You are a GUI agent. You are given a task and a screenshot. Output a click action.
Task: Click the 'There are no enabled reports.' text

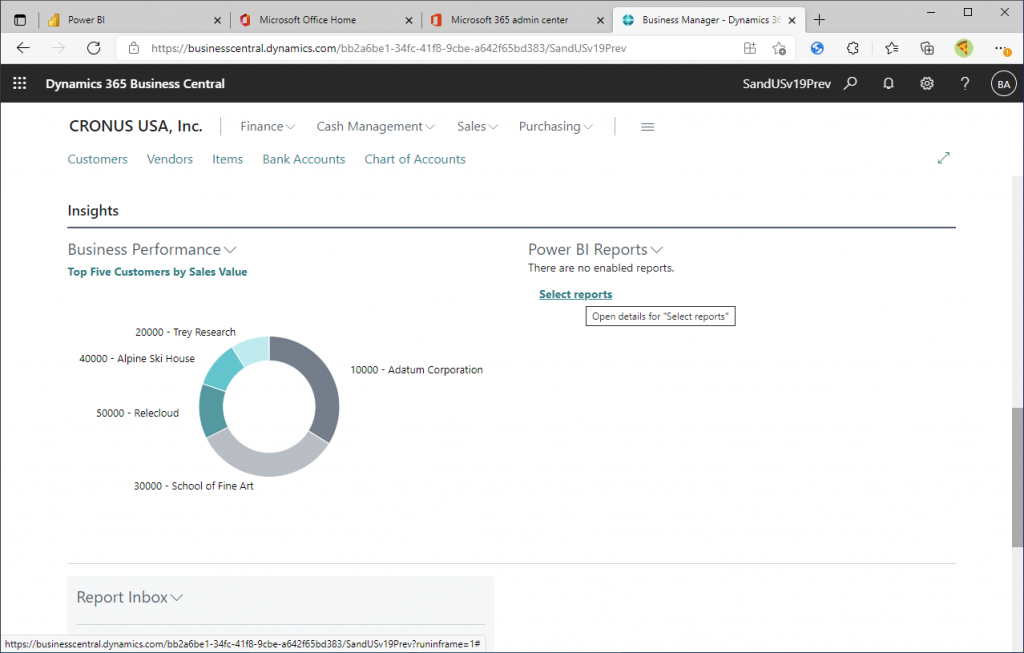click(601, 268)
